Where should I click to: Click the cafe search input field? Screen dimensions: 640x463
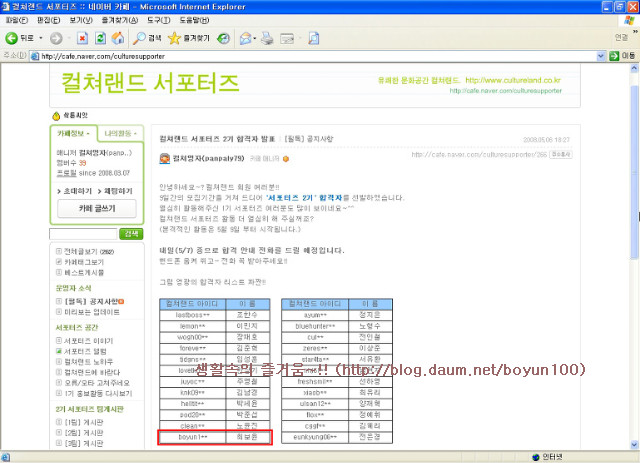coord(83,234)
